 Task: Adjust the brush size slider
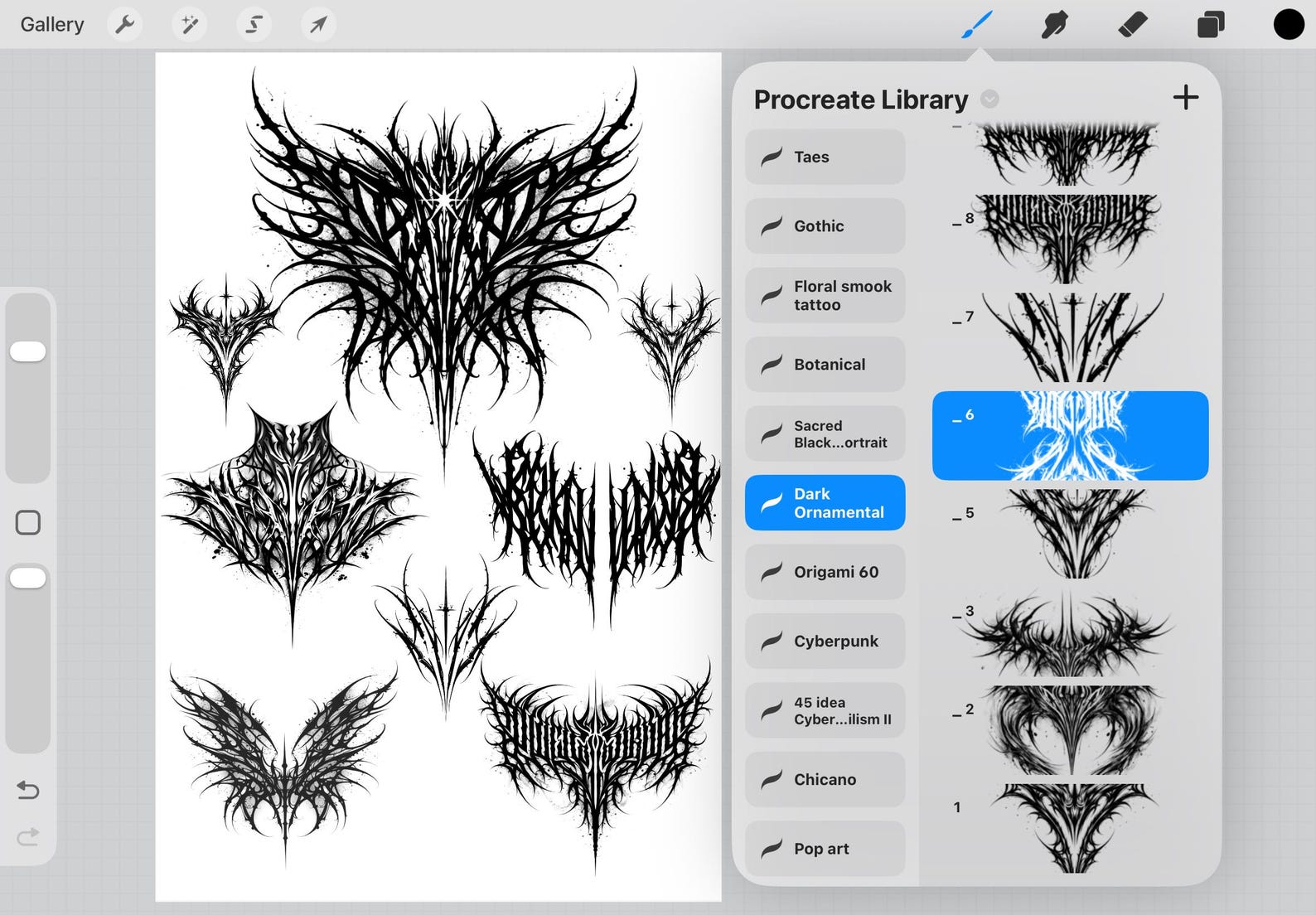28,386
